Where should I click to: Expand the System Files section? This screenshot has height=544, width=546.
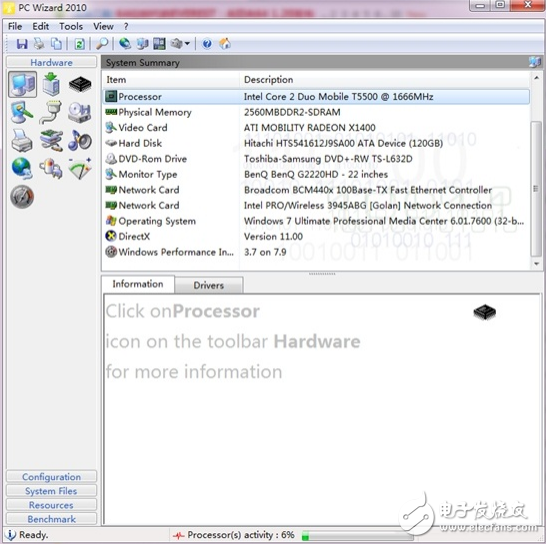(52, 491)
